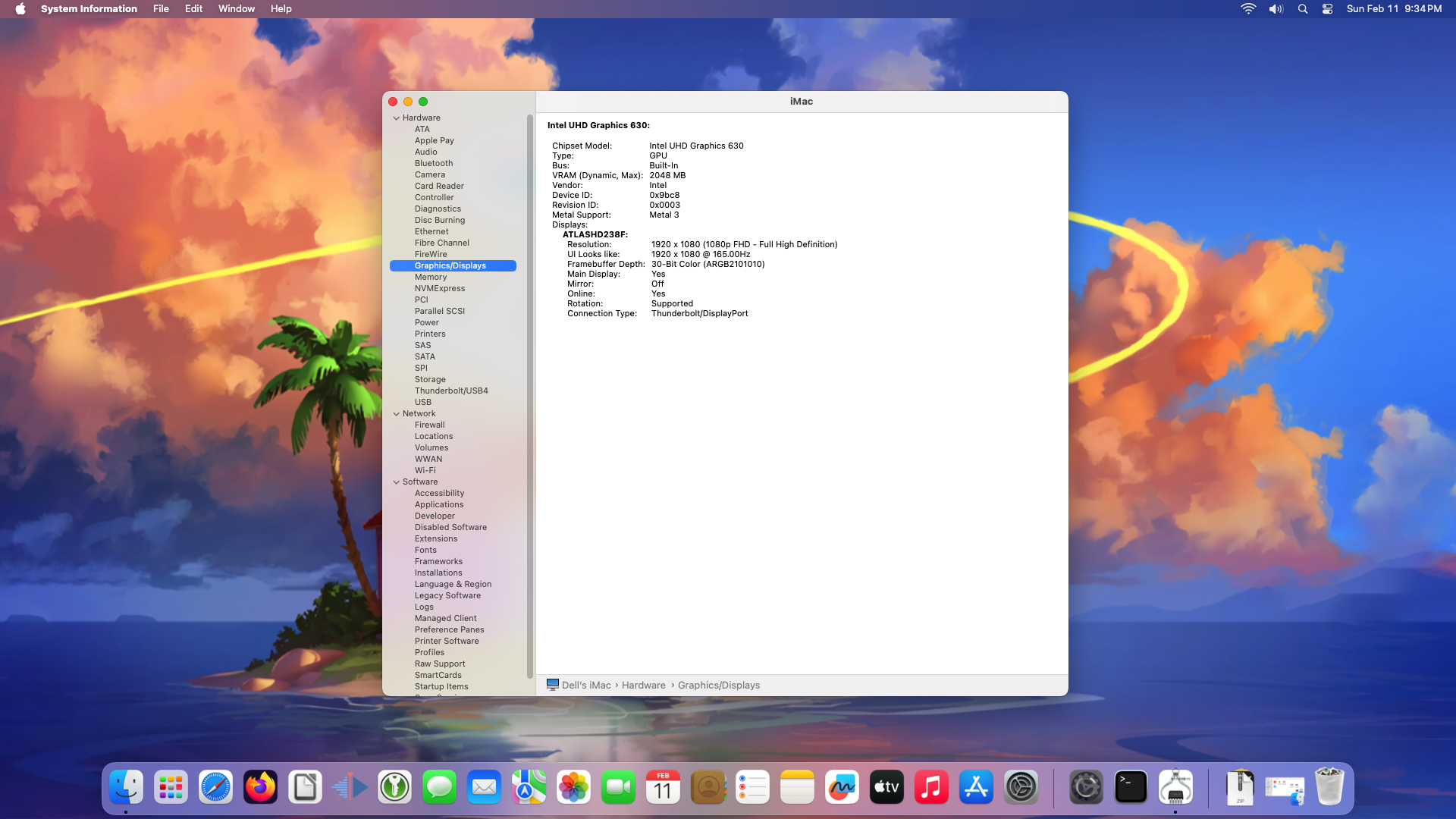Image resolution: width=1456 pixels, height=819 pixels.
Task: Open Finder from the dock
Action: tap(126, 787)
